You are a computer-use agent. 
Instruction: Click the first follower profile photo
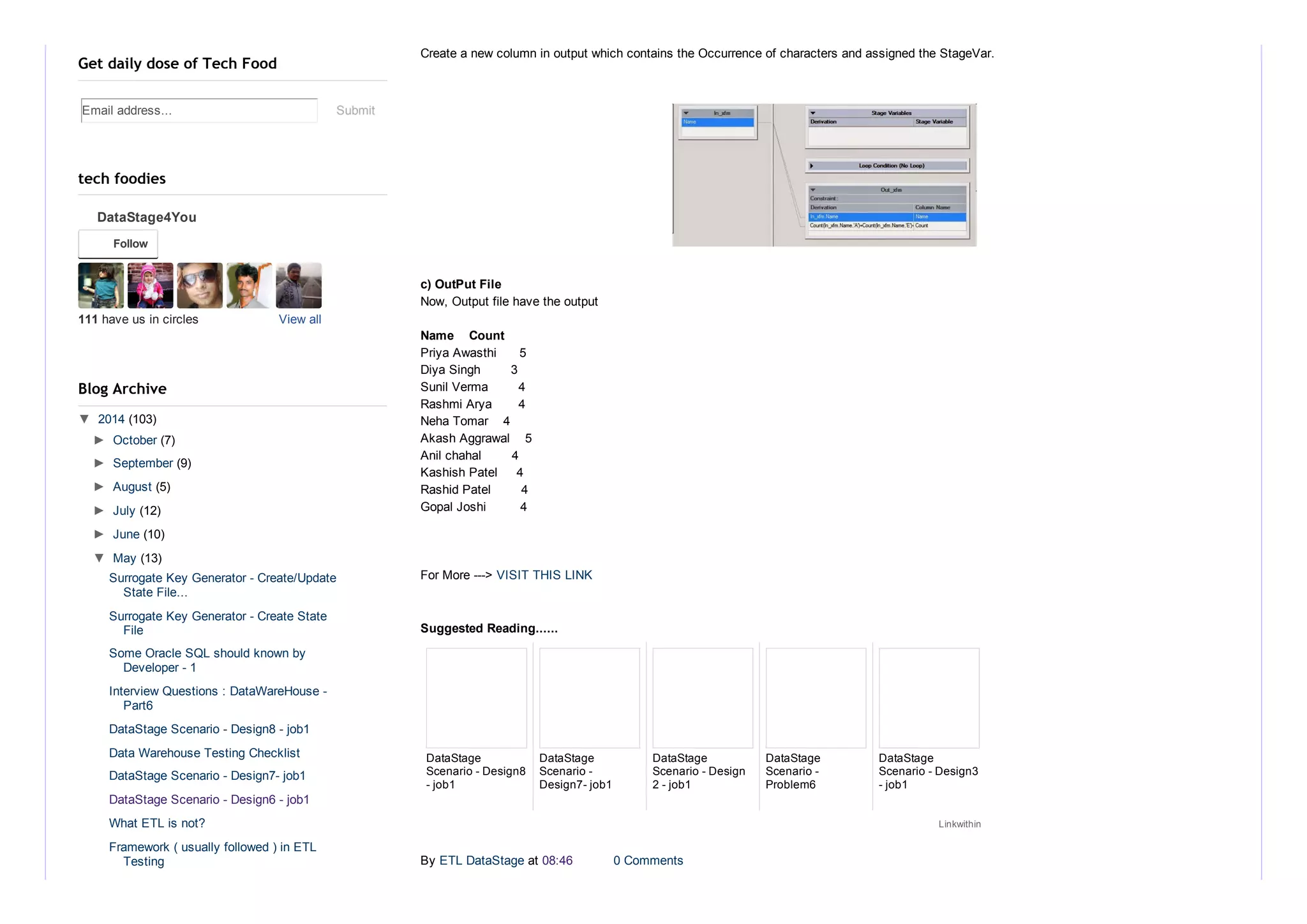pos(101,285)
